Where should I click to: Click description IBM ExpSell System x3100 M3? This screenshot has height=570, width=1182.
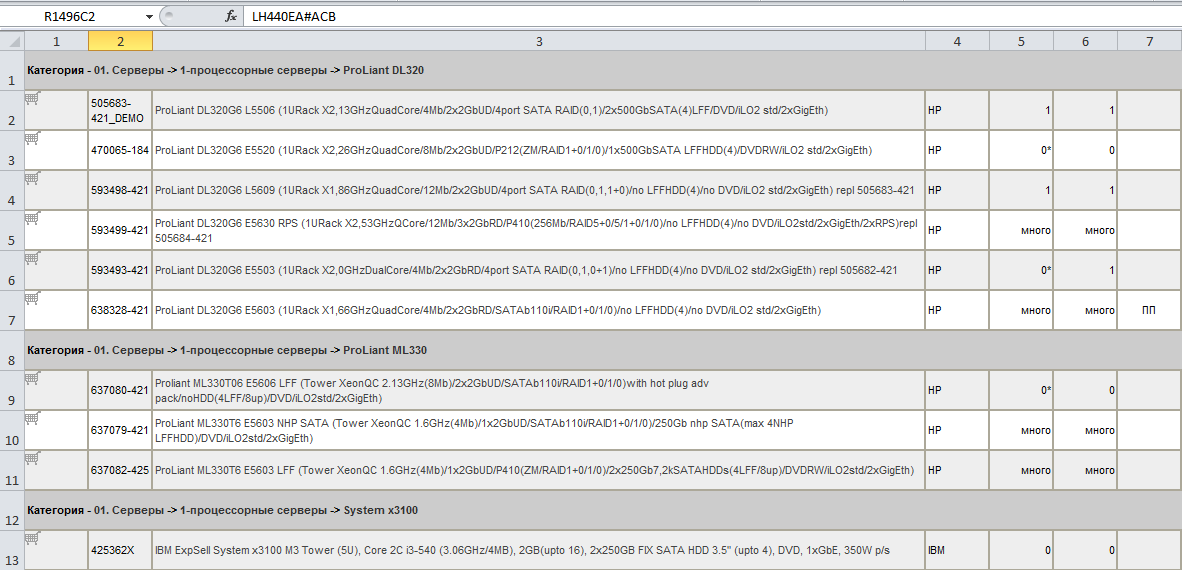(x=539, y=550)
